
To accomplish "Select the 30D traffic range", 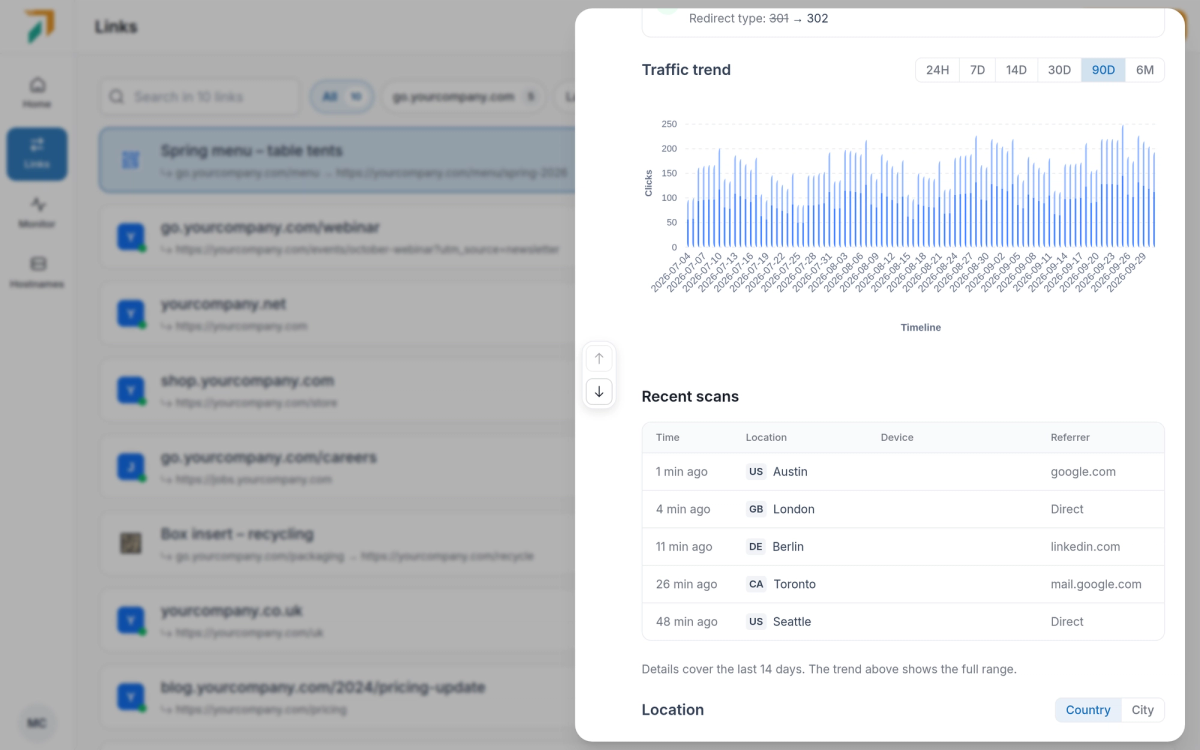I will [x=1059, y=70].
